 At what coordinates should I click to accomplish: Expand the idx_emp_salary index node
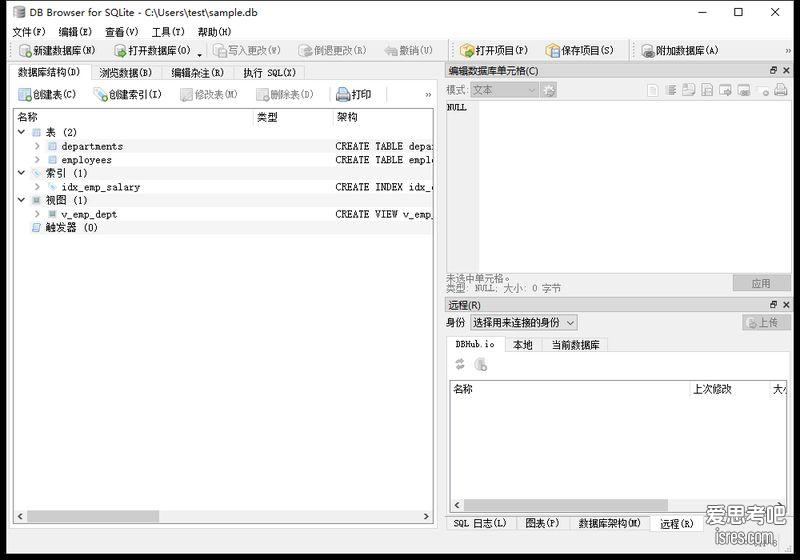tap(37, 187)
